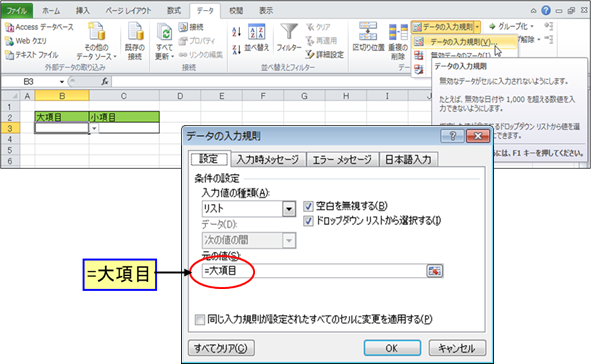This screenshot has height=364, width=591.
Task: Sort descending Z to A
Action: pyautogui.click(x=237, y=49)
